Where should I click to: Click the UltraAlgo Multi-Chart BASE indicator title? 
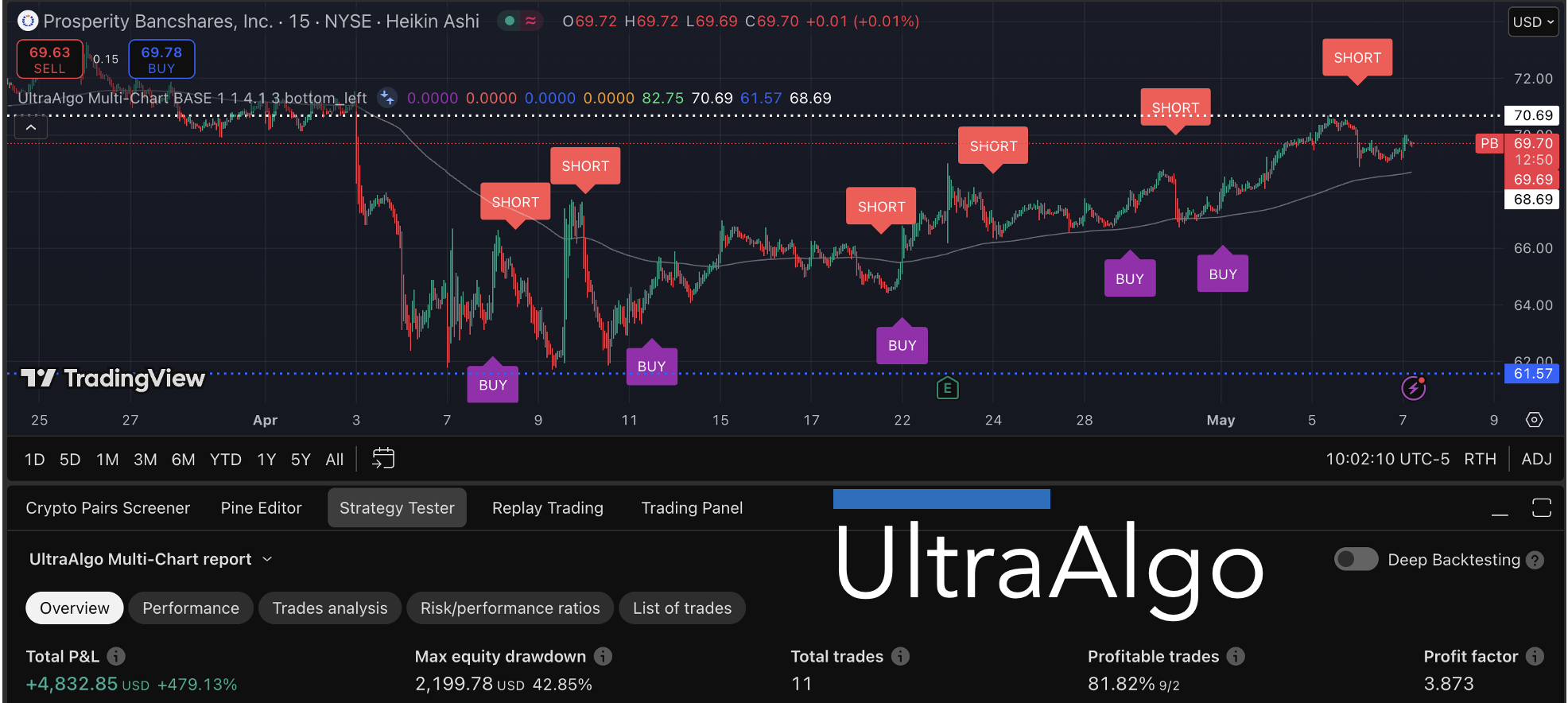pos(192,98)
